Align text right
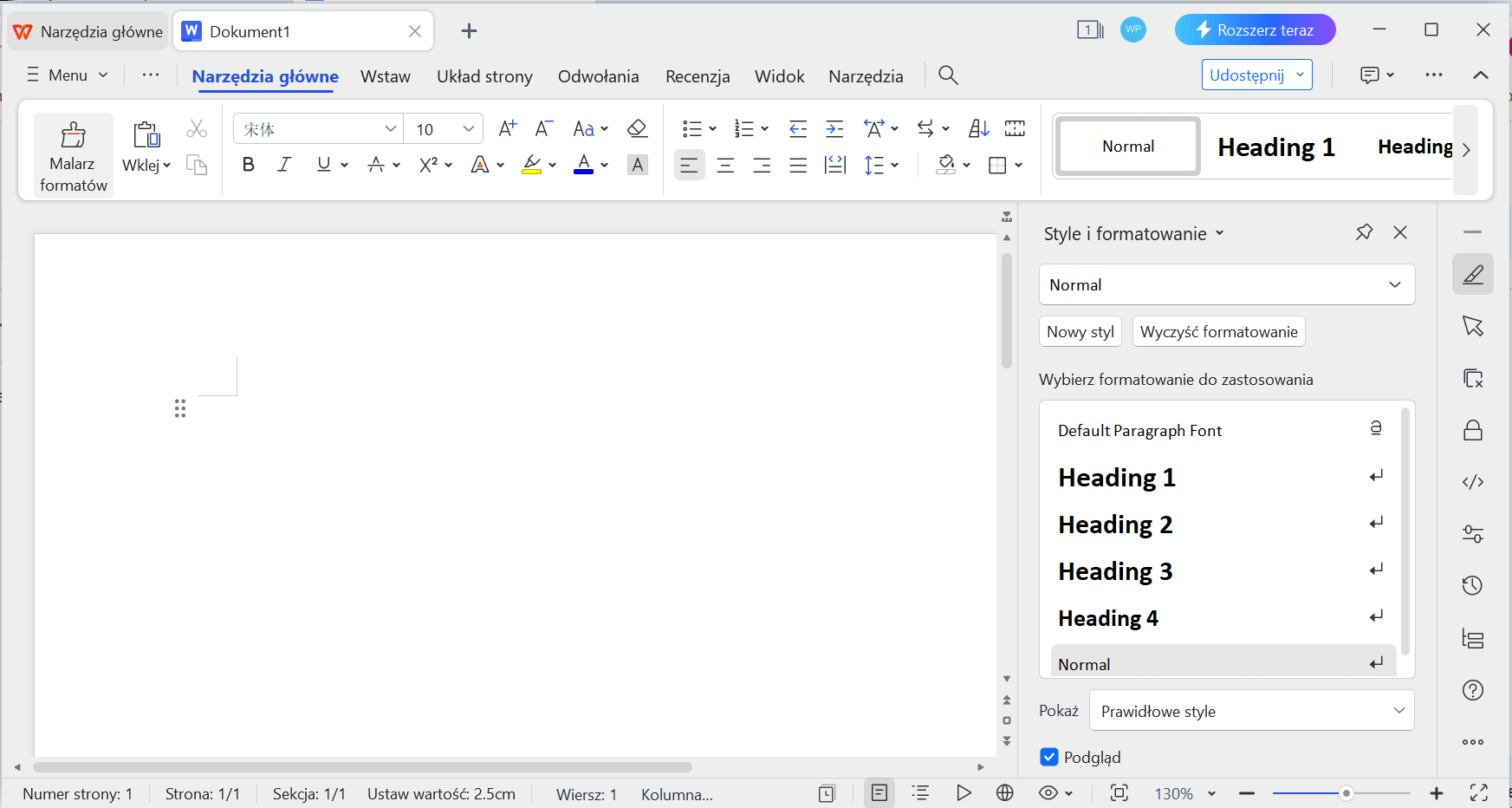Image resolution: width=1512 pixels, height=808 pixels. pos(762,165)
